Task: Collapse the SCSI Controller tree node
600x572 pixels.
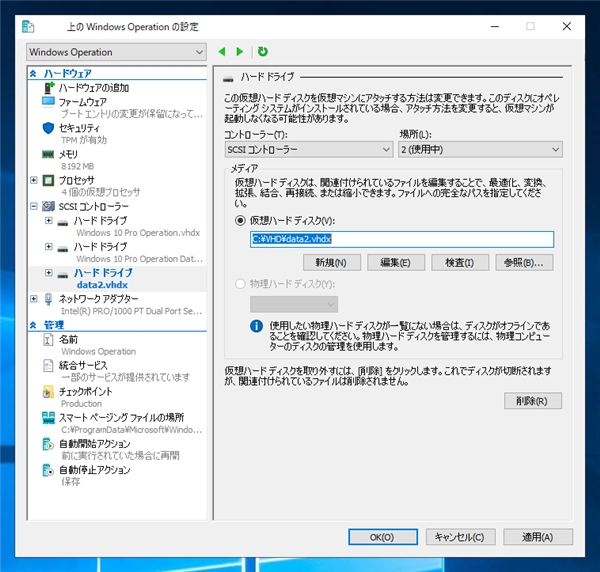Action: (x=34, y=206)
